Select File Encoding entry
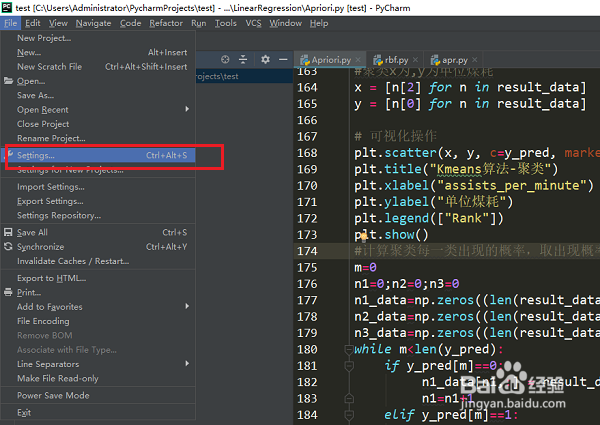The width and height of the screenshot is (600, 425). coord(98,321)
